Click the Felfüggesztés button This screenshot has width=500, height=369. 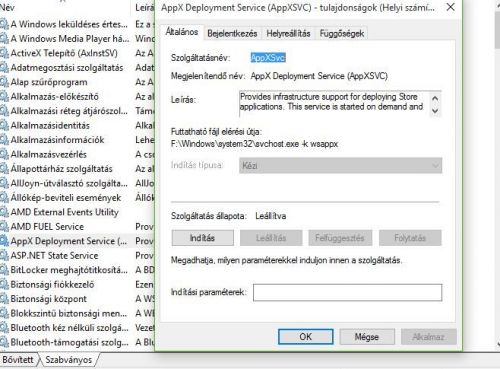coord(340,238)
